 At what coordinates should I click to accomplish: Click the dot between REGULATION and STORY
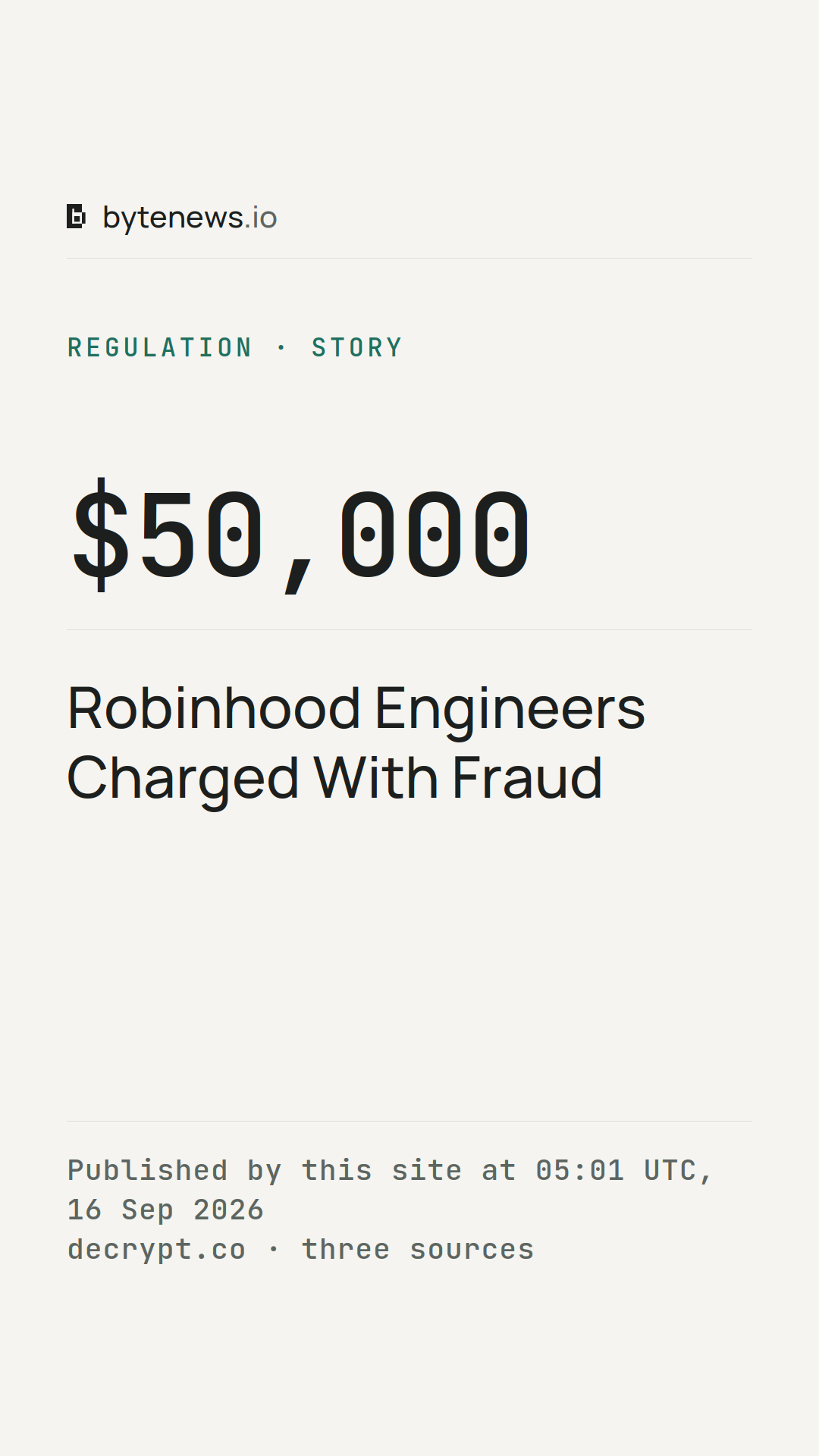click(x=282, y=347)
